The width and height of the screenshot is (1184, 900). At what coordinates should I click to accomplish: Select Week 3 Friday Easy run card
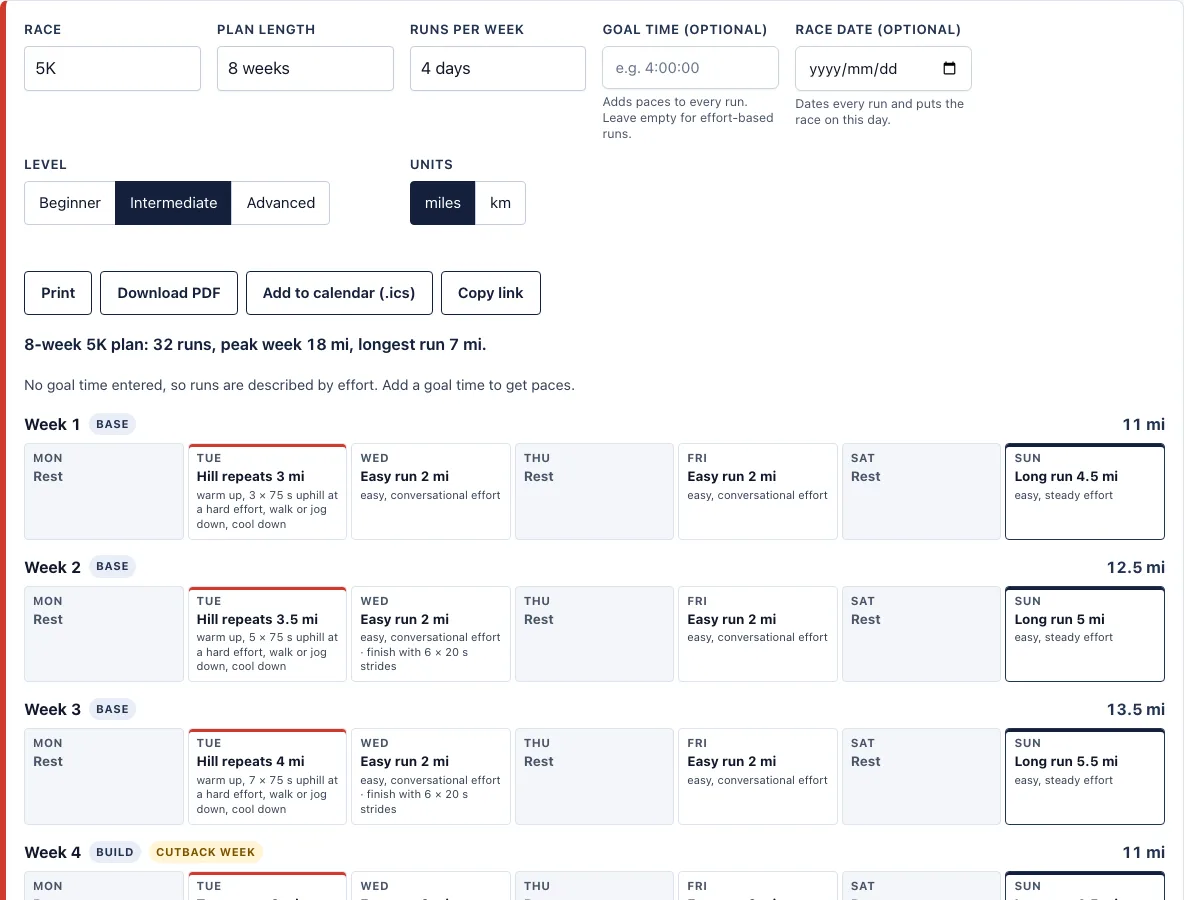click(x=757, y=776)
